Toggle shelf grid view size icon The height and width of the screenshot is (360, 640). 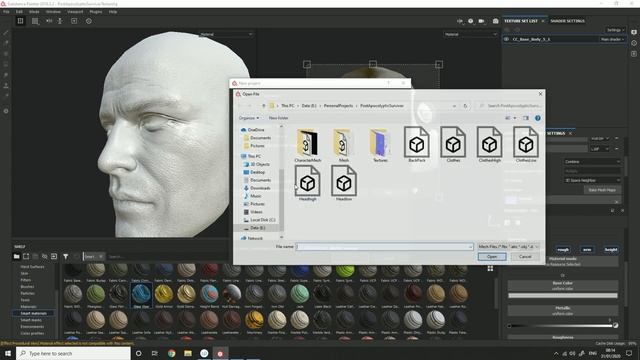(x=490, y=268)
